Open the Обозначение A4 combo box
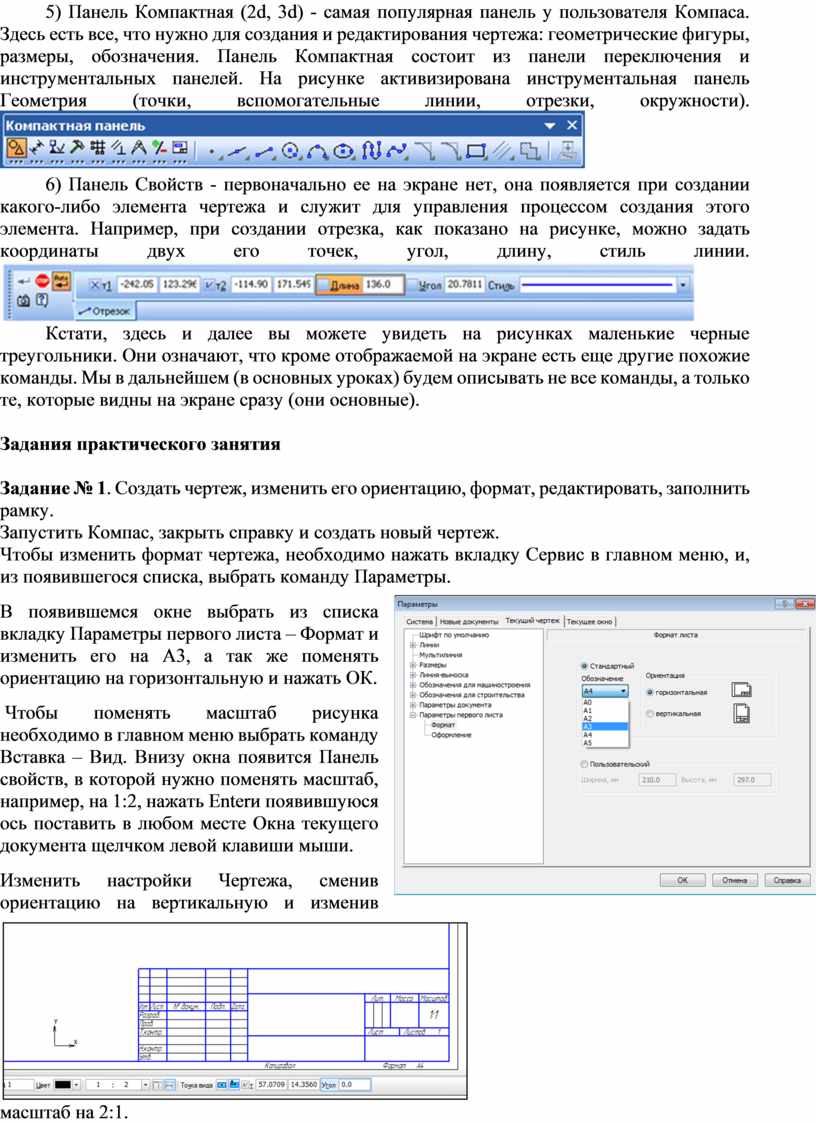This screenshot has width=816, height=1124. (x=604, y=691)
